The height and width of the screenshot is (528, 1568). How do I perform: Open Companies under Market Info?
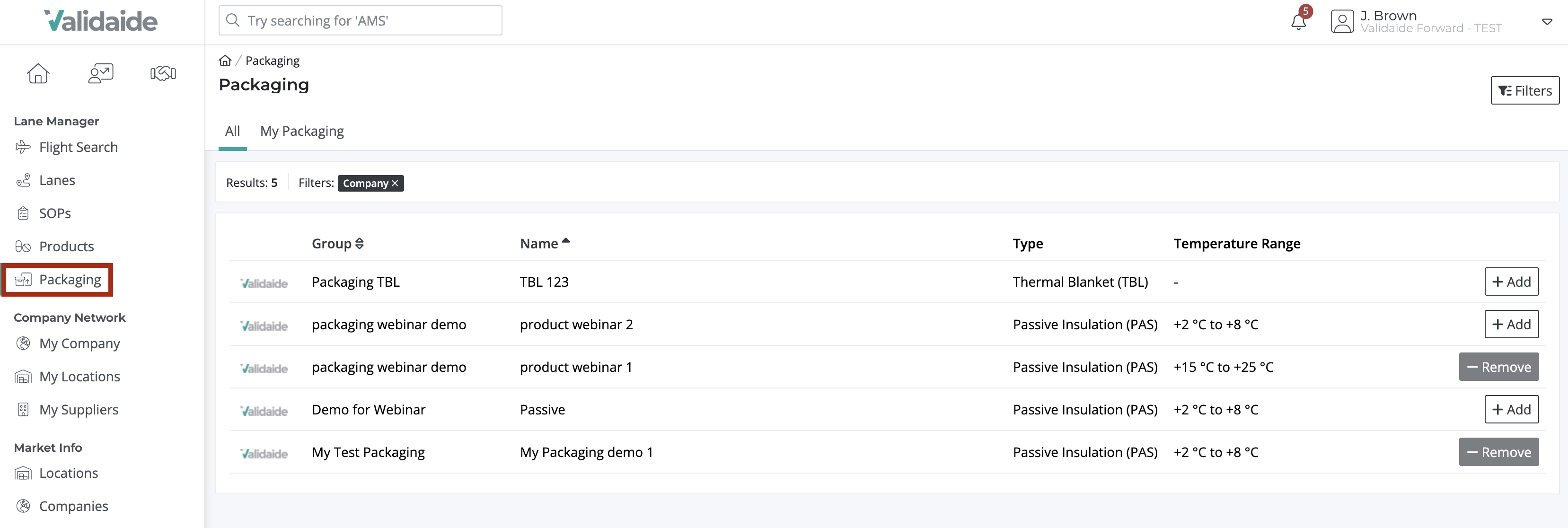(73, 505)
